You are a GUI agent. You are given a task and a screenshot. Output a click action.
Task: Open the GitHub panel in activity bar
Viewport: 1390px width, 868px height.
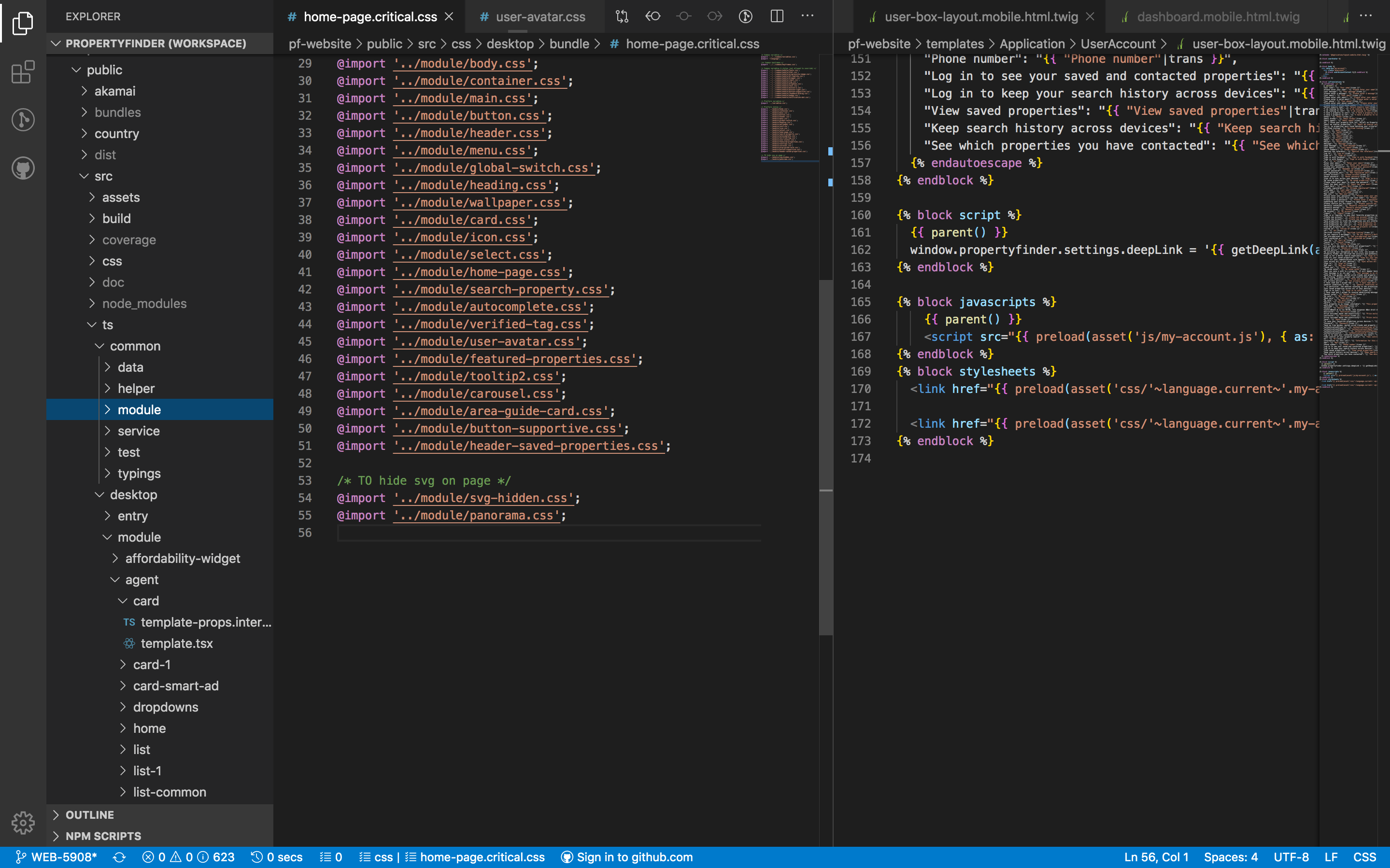(x=23, y=168)
